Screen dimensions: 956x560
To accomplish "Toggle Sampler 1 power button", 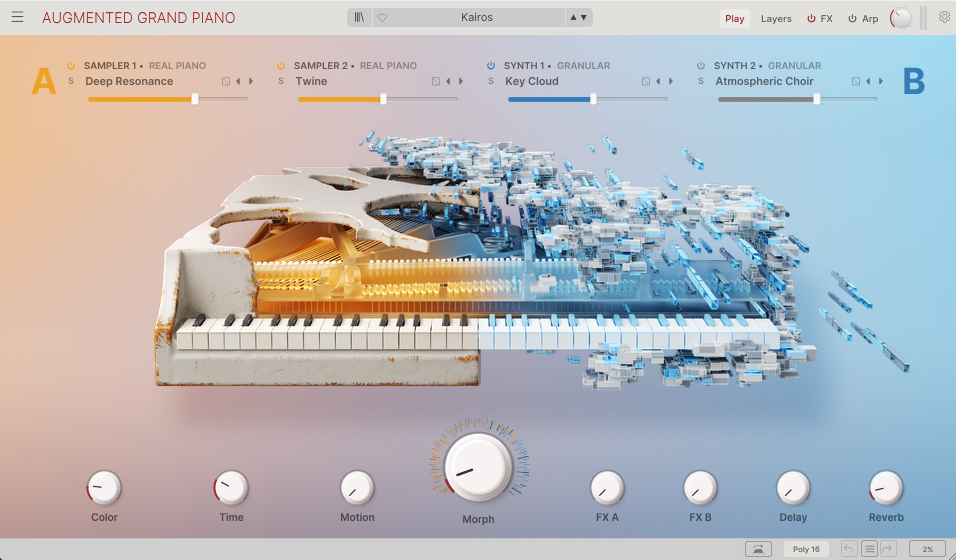I will pyautogui.click(x=71, y=65).
